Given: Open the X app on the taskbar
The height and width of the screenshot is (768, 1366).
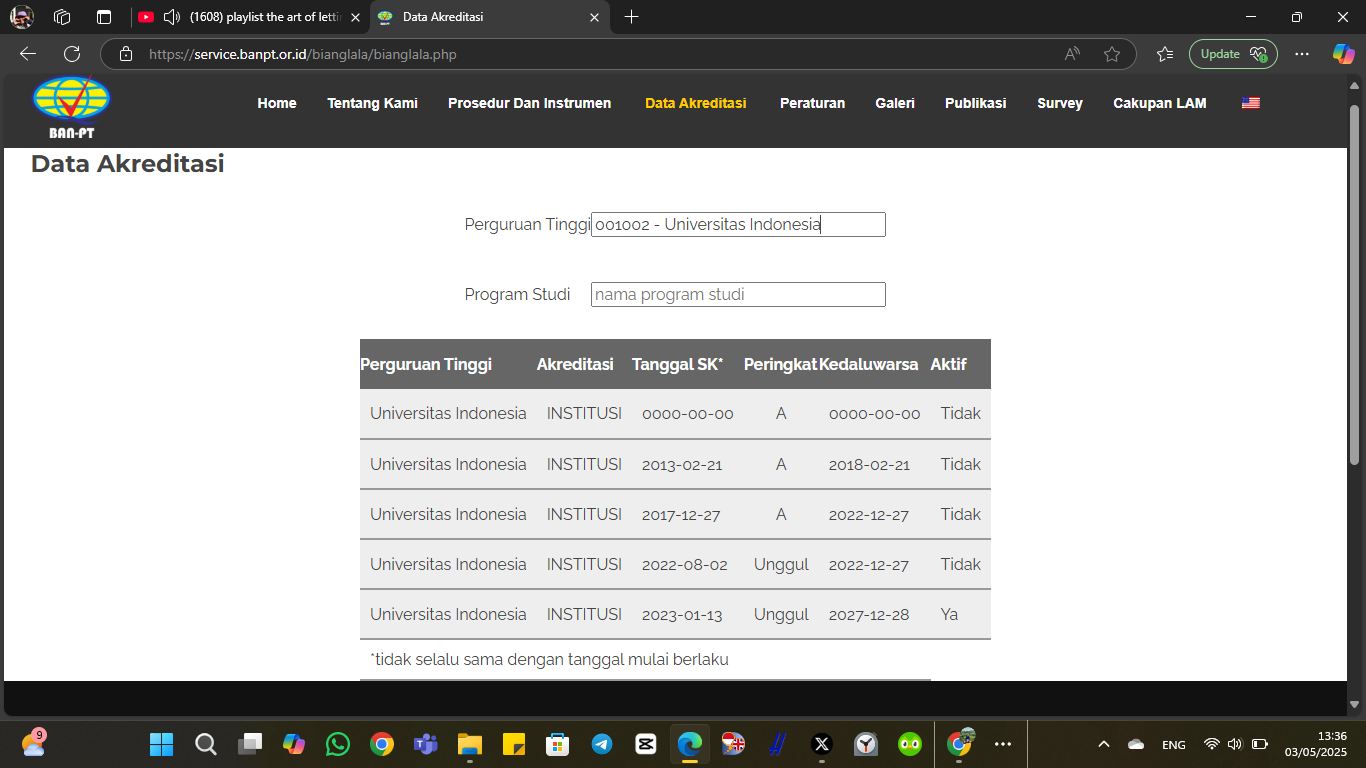Looking at the screenshot, I should (x=821, y=744).
